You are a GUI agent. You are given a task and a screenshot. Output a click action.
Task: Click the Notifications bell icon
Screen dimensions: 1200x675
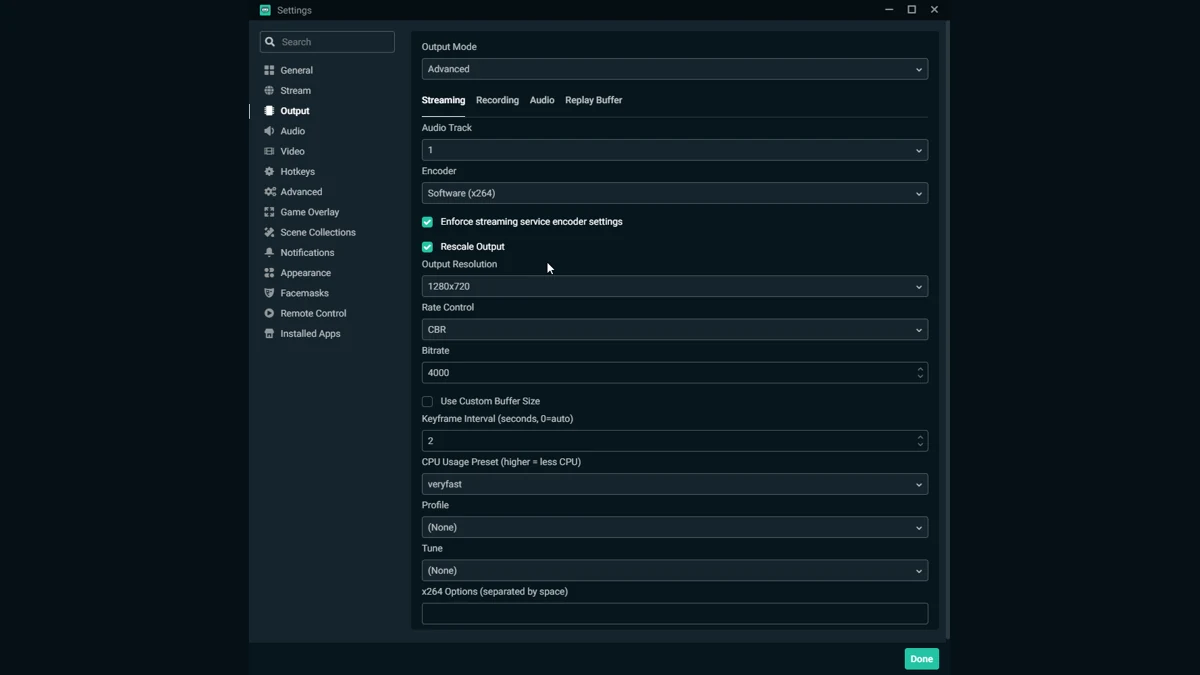[x=269, y=252]
